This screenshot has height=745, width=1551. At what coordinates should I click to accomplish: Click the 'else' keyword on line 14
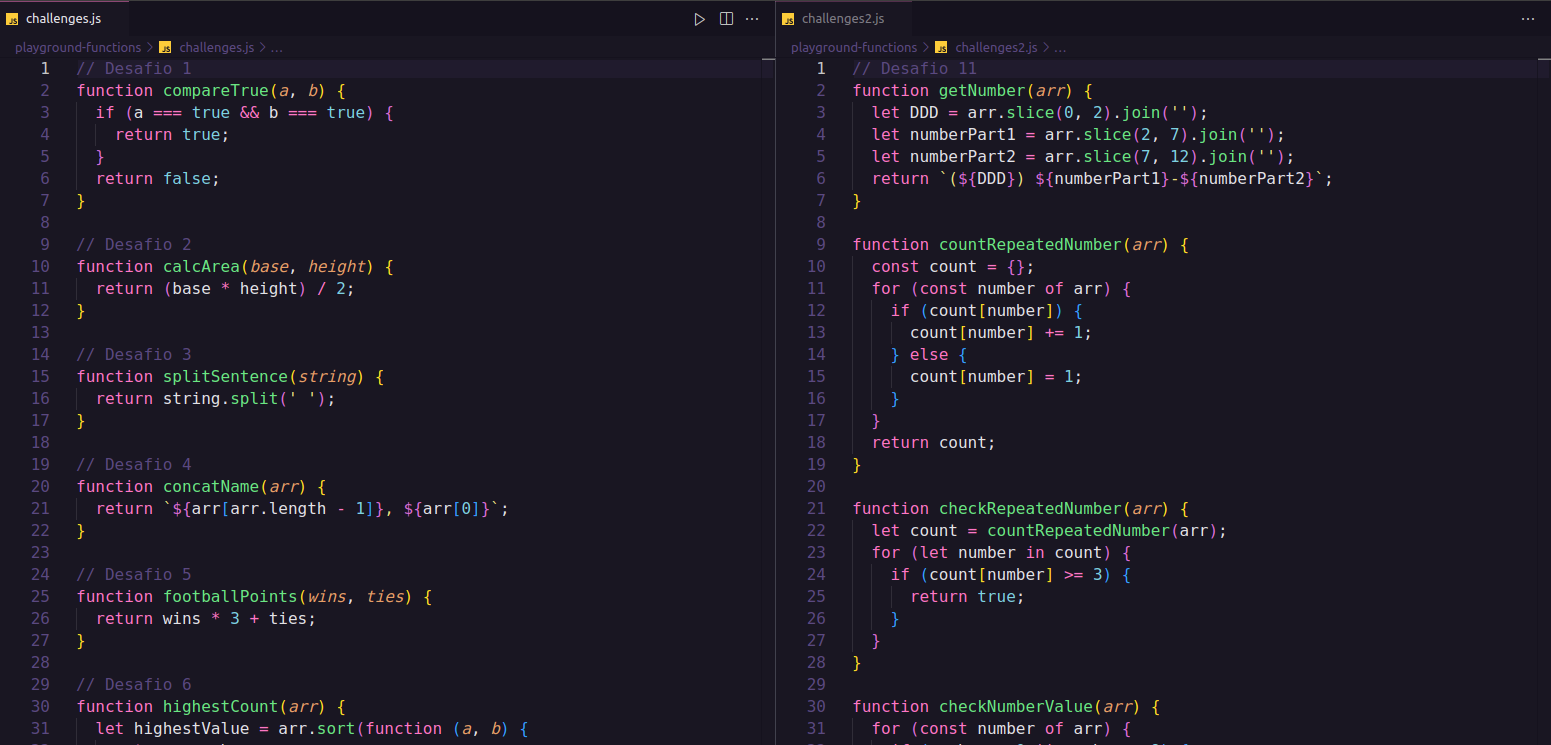(929, 354)
